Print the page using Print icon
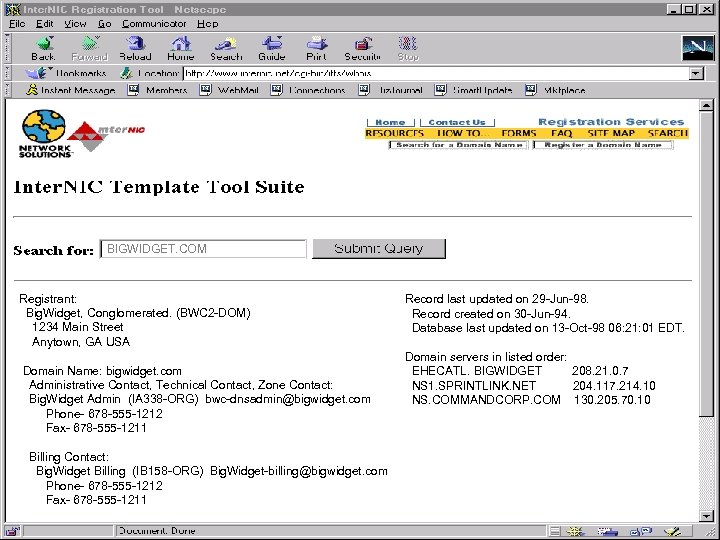Viewport: 720px width, 540px height. [316, 48]
